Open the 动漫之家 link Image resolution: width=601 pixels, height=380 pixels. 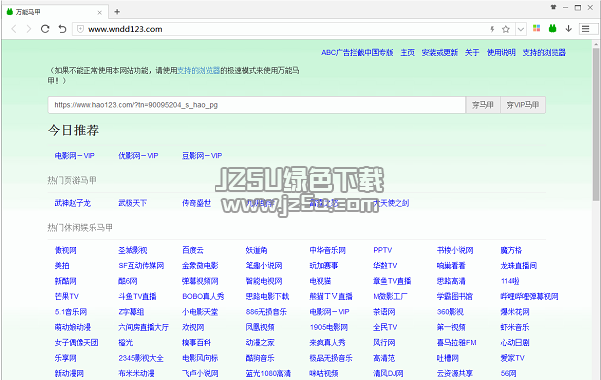260,342
